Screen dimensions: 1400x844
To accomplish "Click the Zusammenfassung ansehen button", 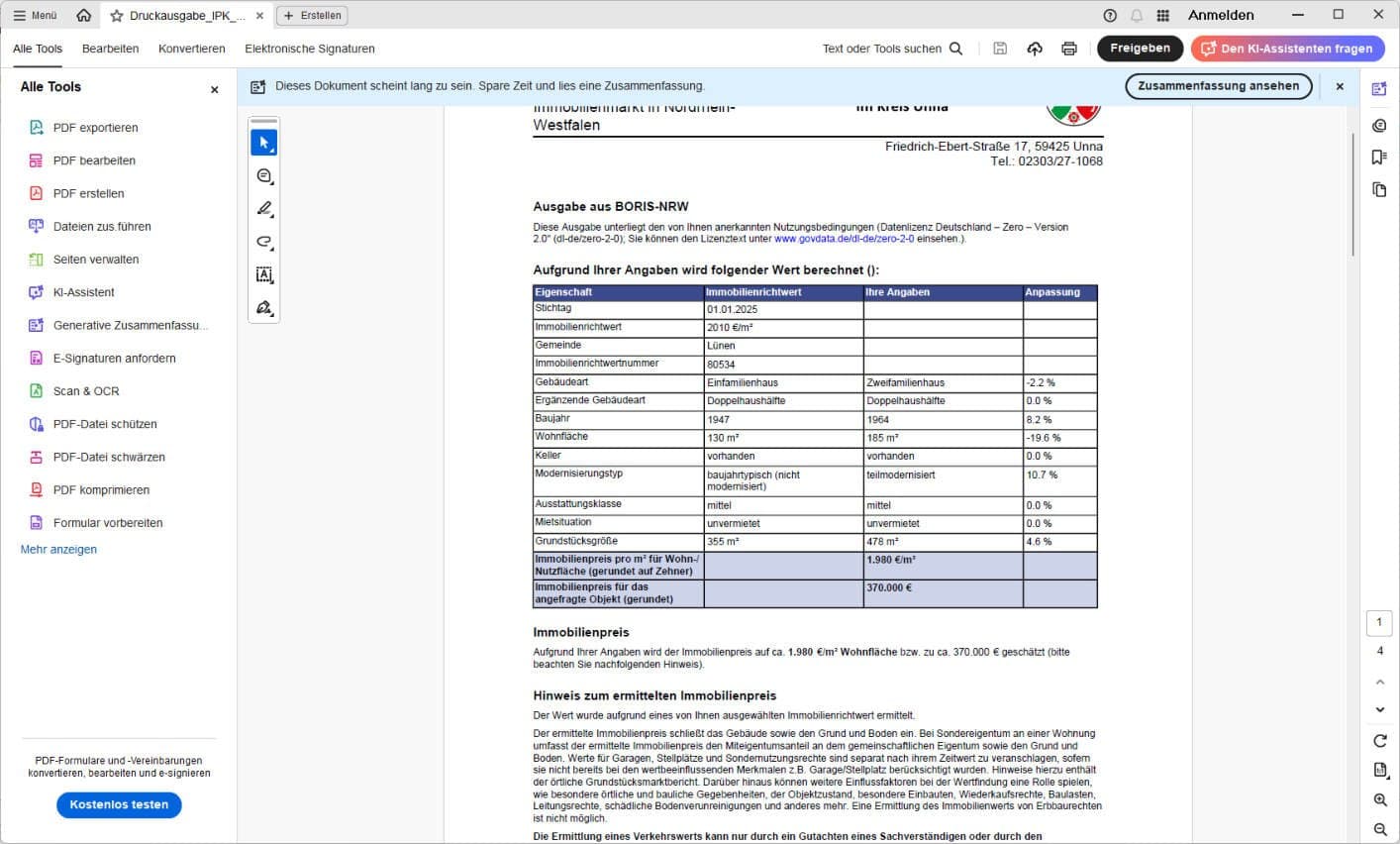I will 1218,86.
